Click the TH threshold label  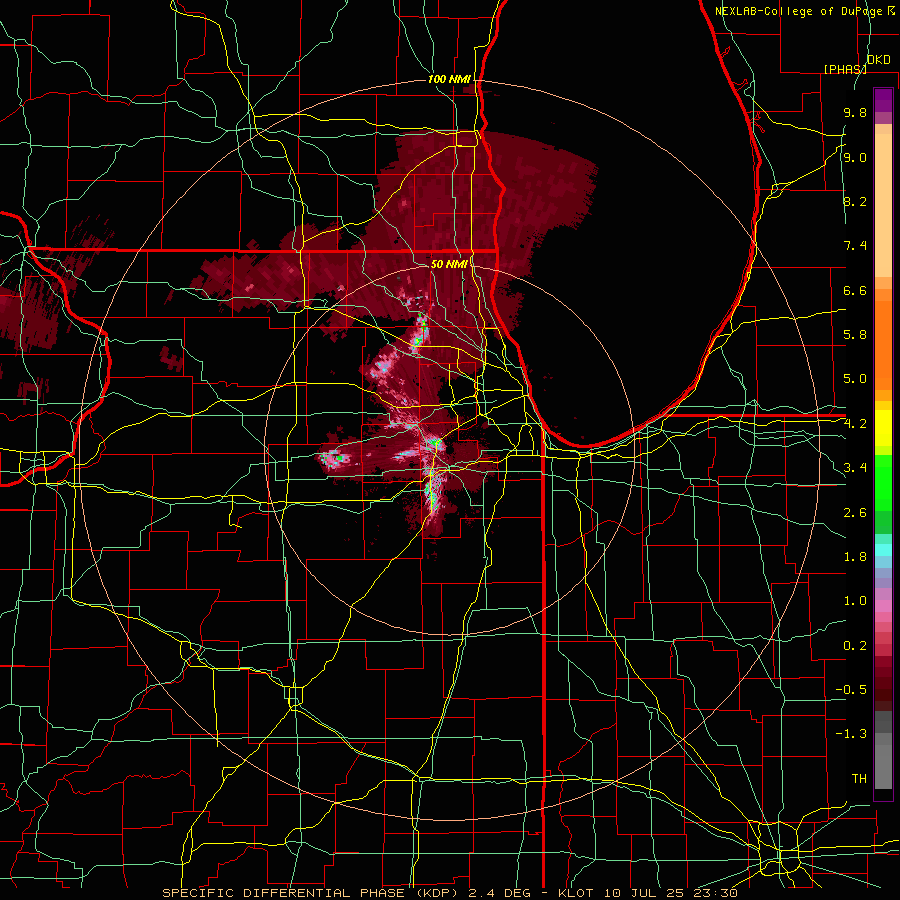pyautogui.click(x=859, y=779)
